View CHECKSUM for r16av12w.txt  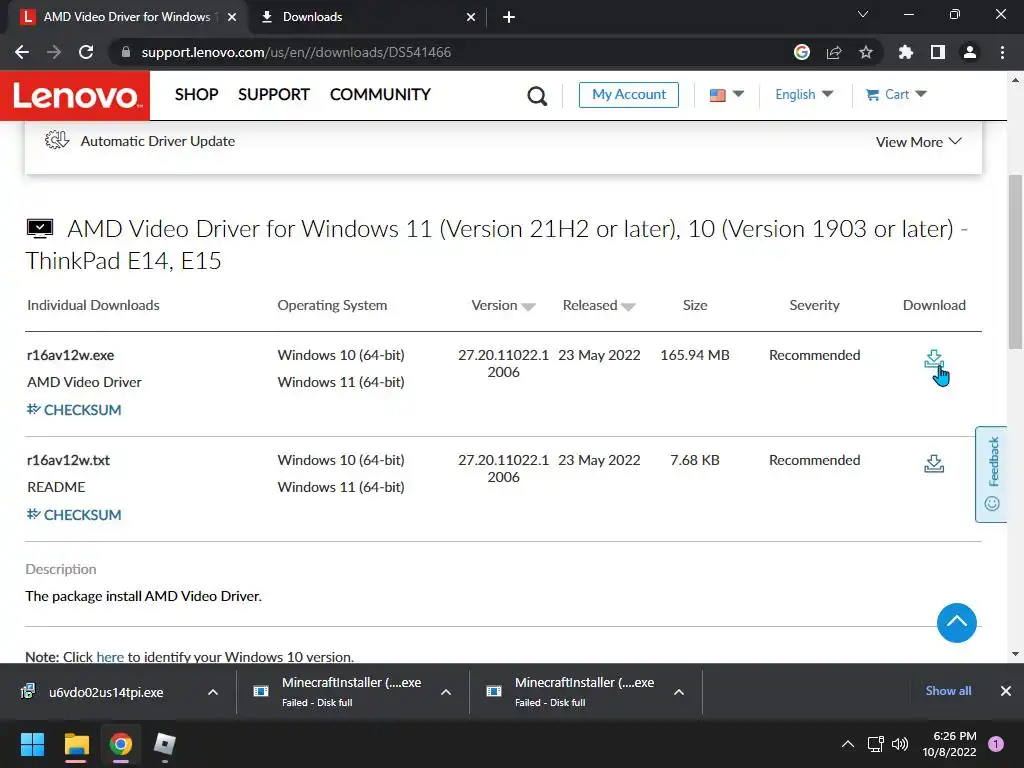click(x=74, y=515)
